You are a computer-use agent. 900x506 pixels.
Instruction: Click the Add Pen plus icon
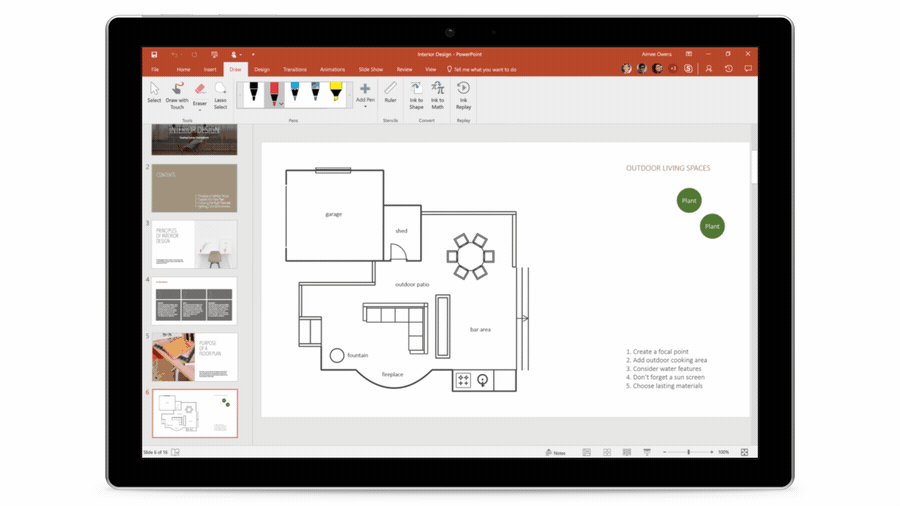click(x=365, y=89)
